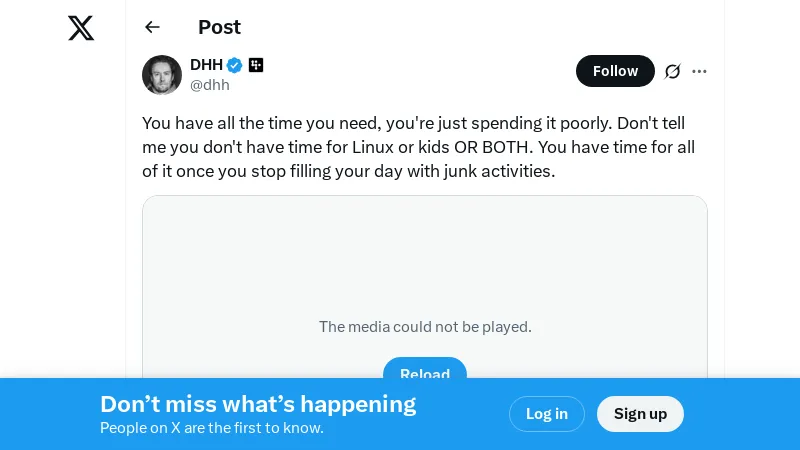Screen dimensions: 800x450
Task: Click the empty media player area
Action: point(425,260)
